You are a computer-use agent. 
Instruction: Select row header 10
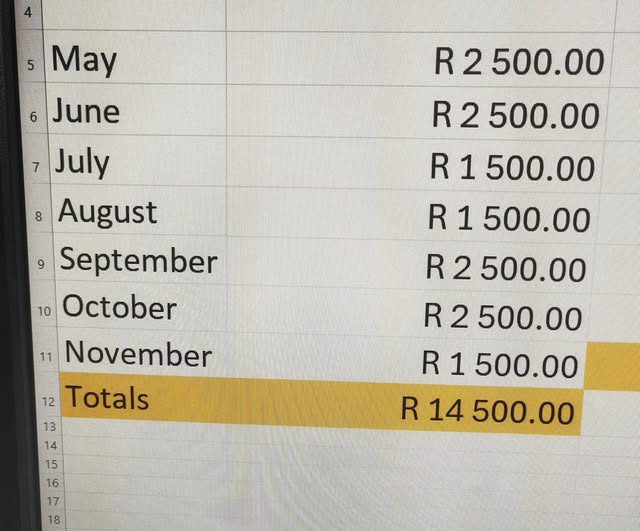[44, 311]
